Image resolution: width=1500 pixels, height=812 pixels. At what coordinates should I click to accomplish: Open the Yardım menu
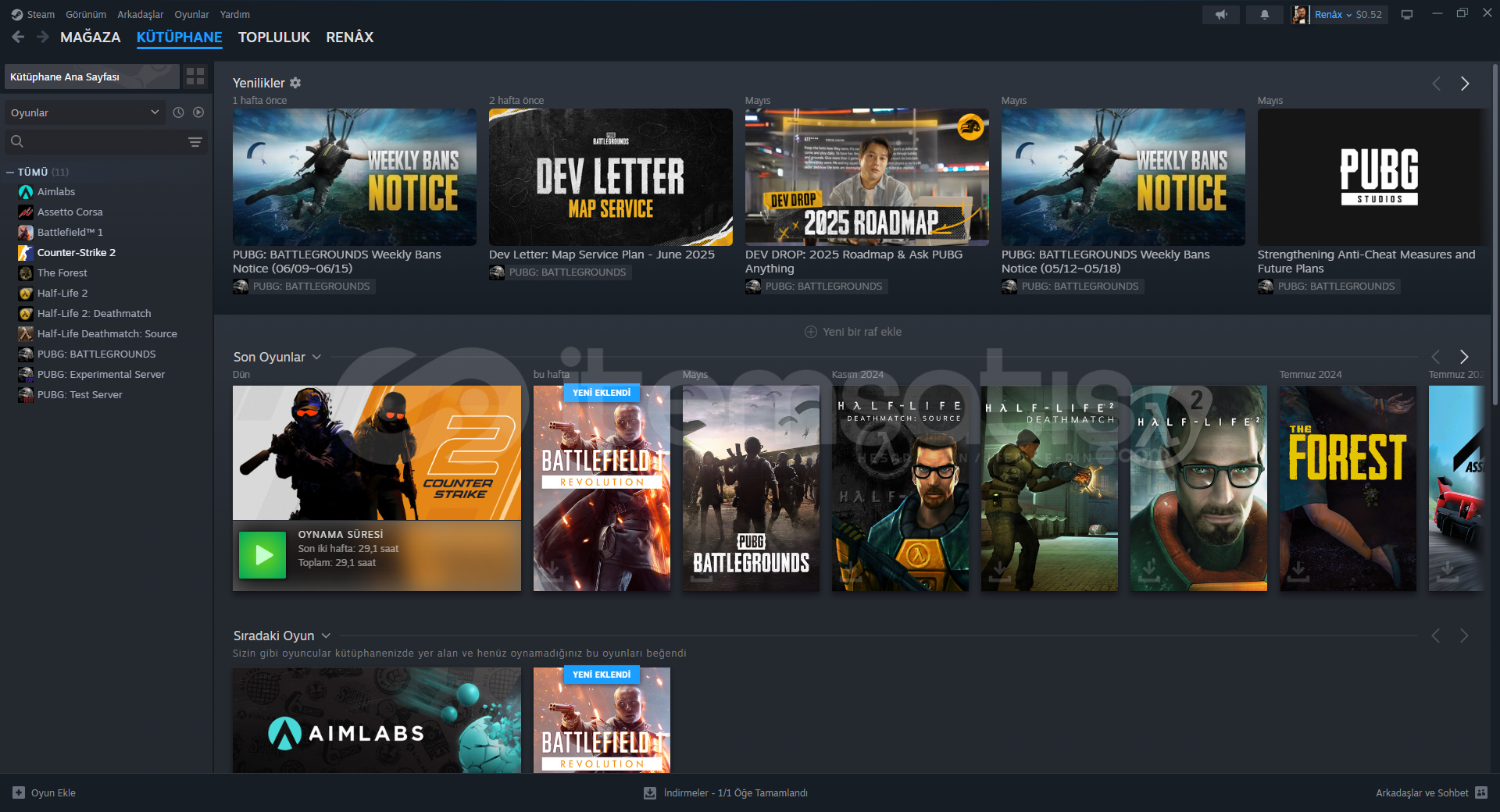(x=235, y=14)
